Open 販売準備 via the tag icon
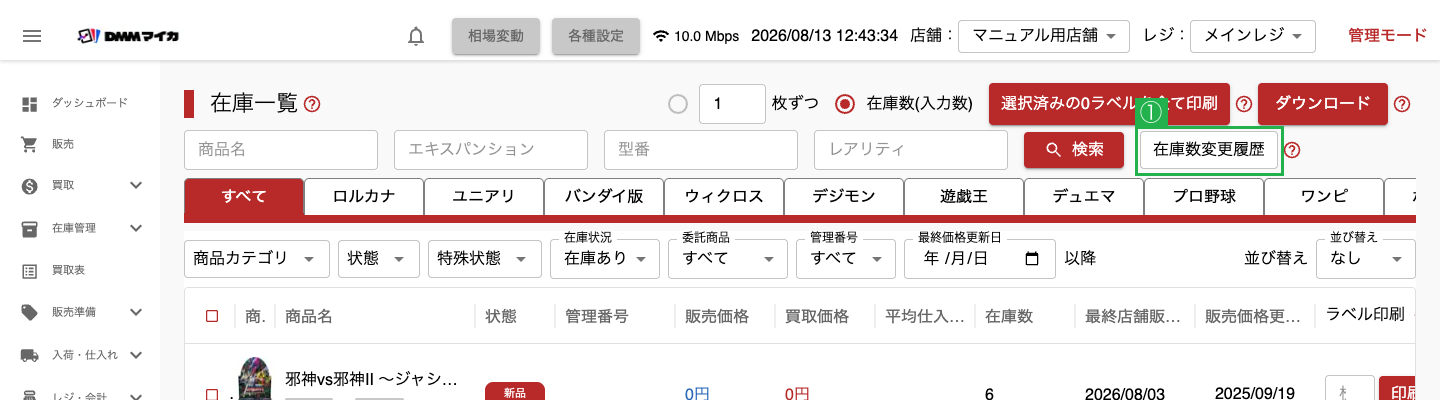Viewport: 1440px width, 400px height. pos(30,312)
